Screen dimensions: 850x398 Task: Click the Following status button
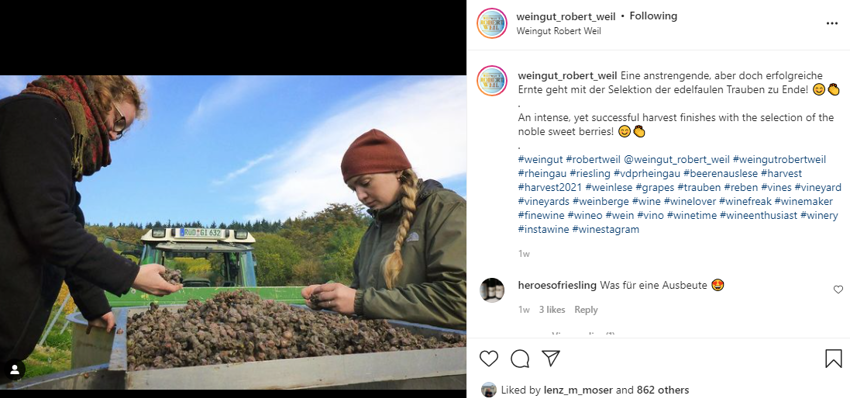click(x=653, y=16)
